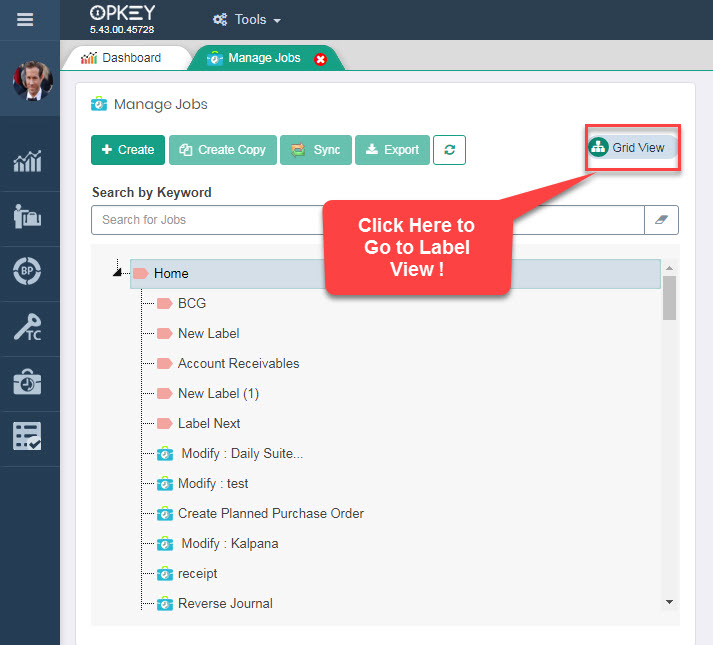
Task: Click the tree scrollbar up arrow
Action: pyautogui.click(x=669, y=268)
